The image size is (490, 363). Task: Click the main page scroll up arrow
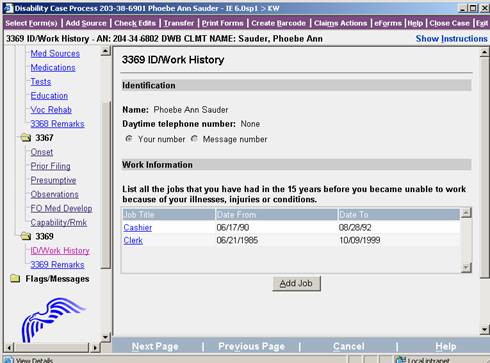pos(484,52)
